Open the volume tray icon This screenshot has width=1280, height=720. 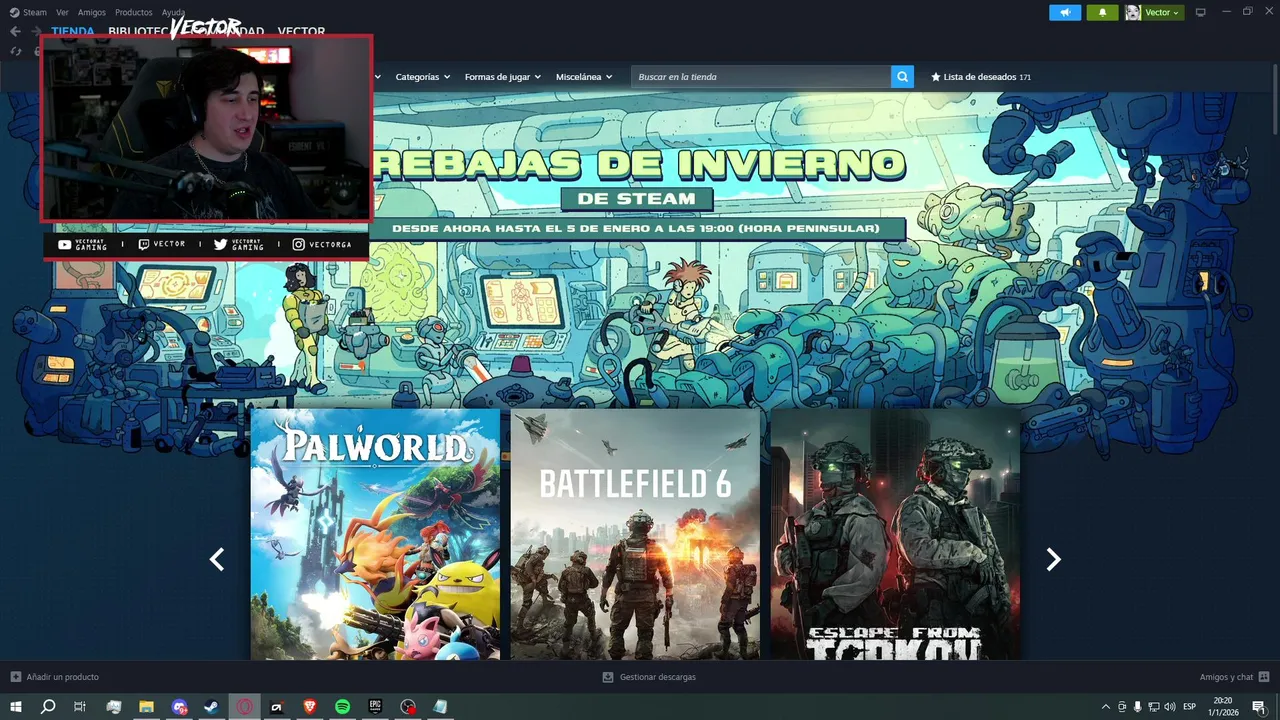pos(1170,707)
